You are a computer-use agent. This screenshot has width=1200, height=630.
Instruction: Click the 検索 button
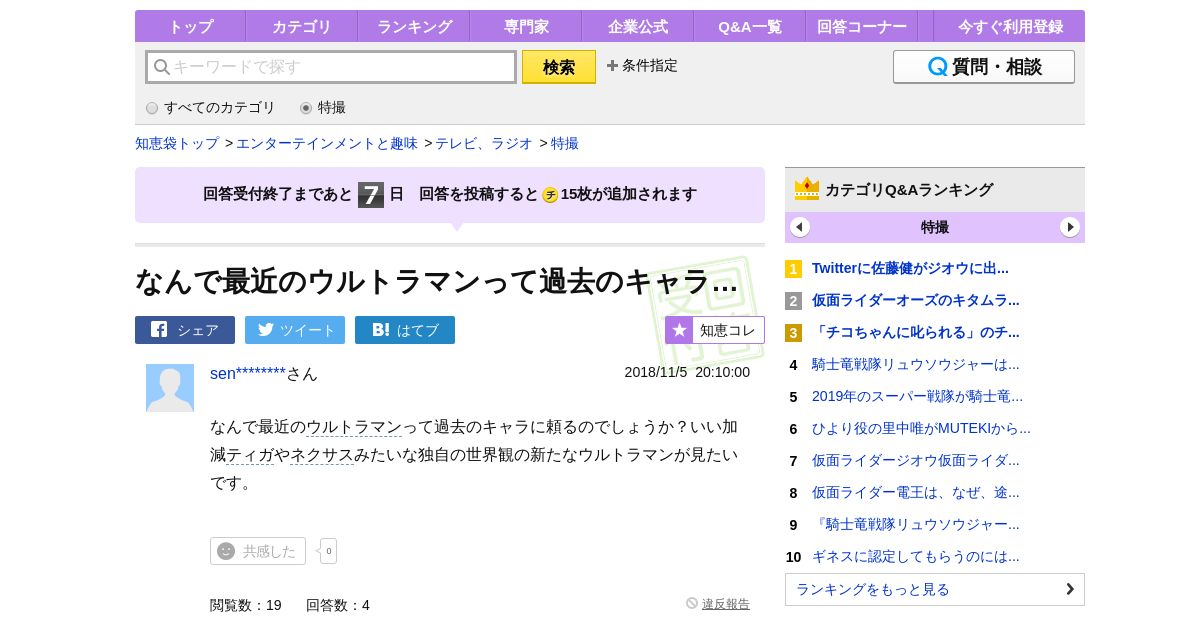click(559, 67)
